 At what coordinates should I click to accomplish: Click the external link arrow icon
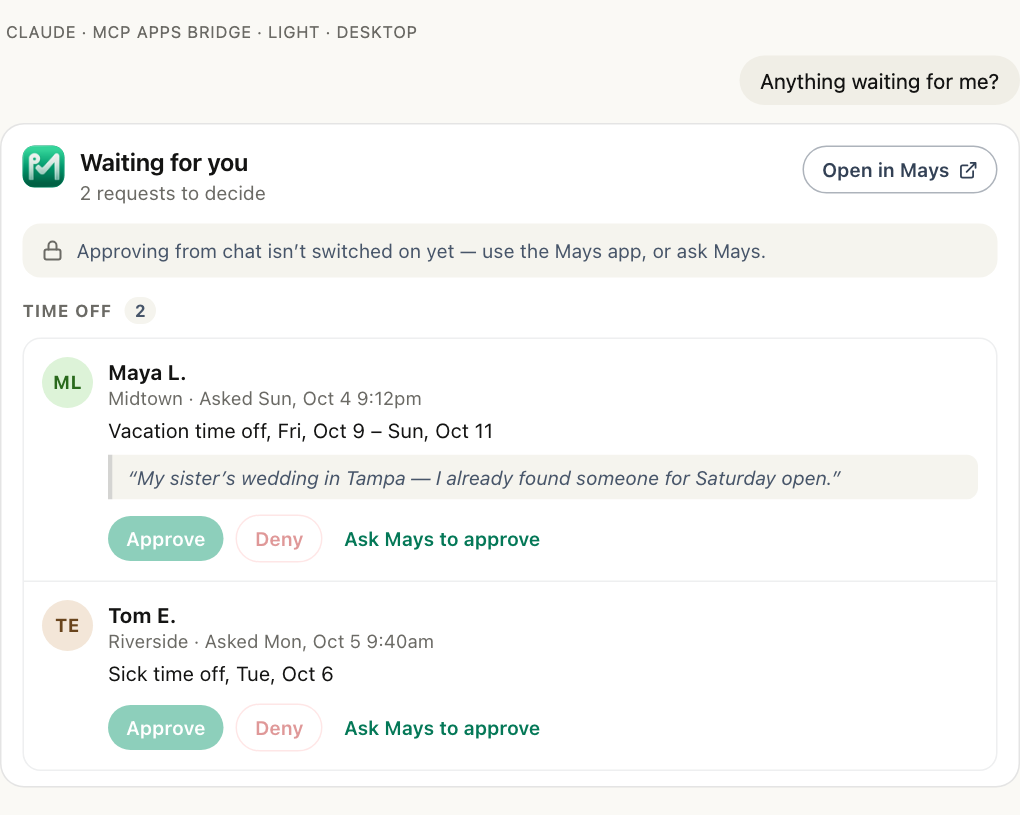968,170
